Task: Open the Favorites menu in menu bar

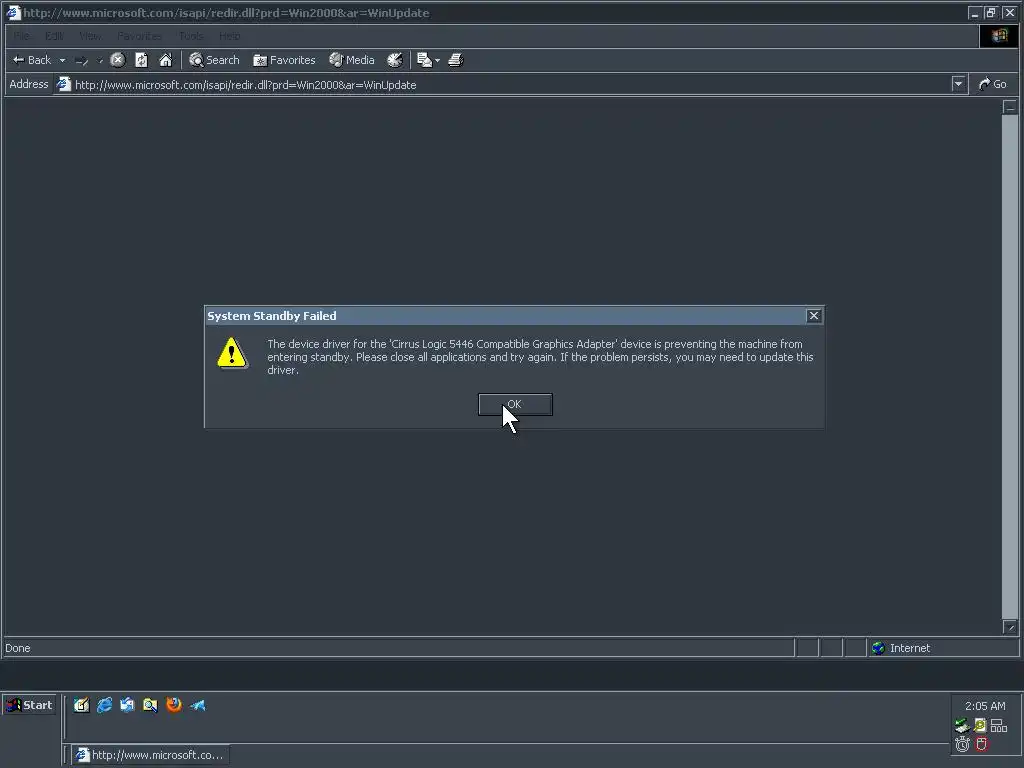Action: 140,36
